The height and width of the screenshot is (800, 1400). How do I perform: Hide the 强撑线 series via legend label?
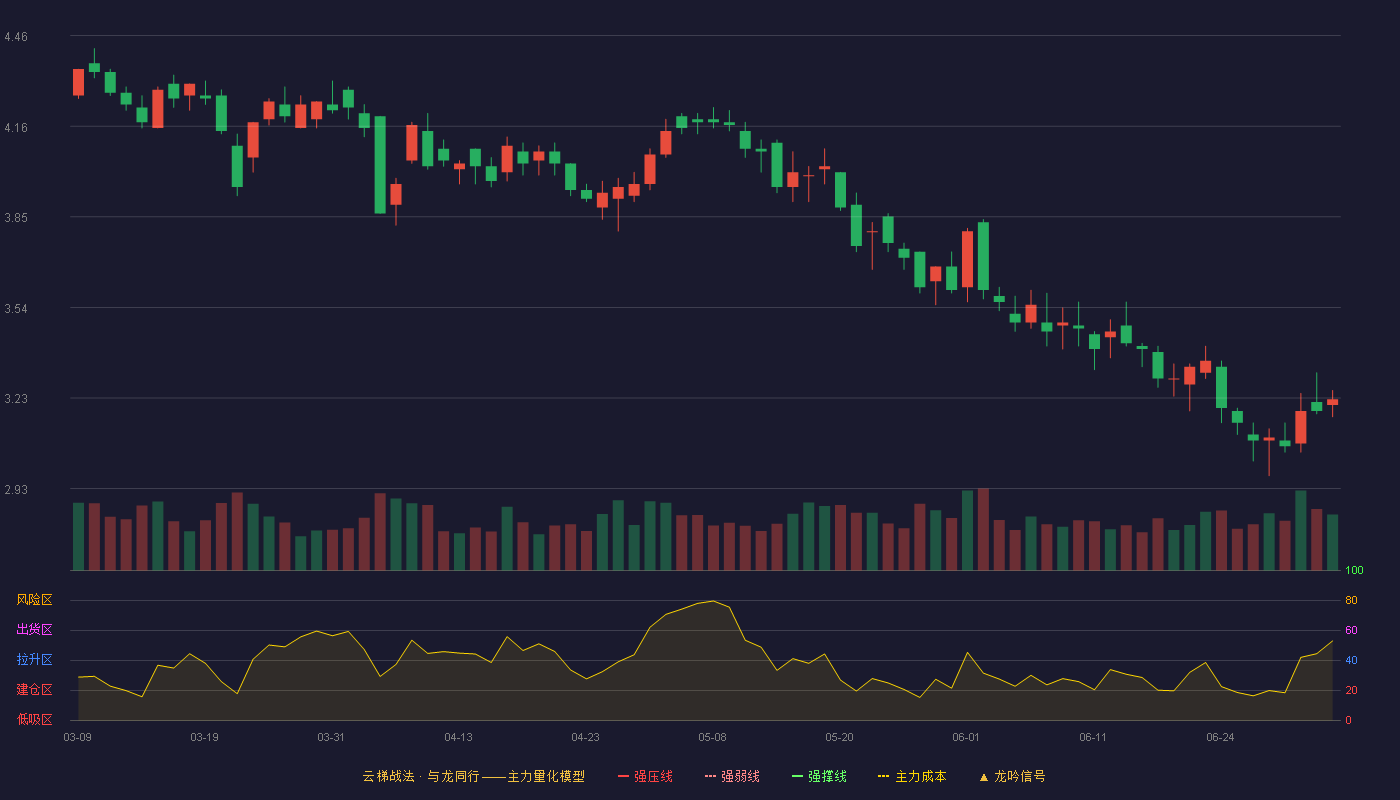point(827,776)
